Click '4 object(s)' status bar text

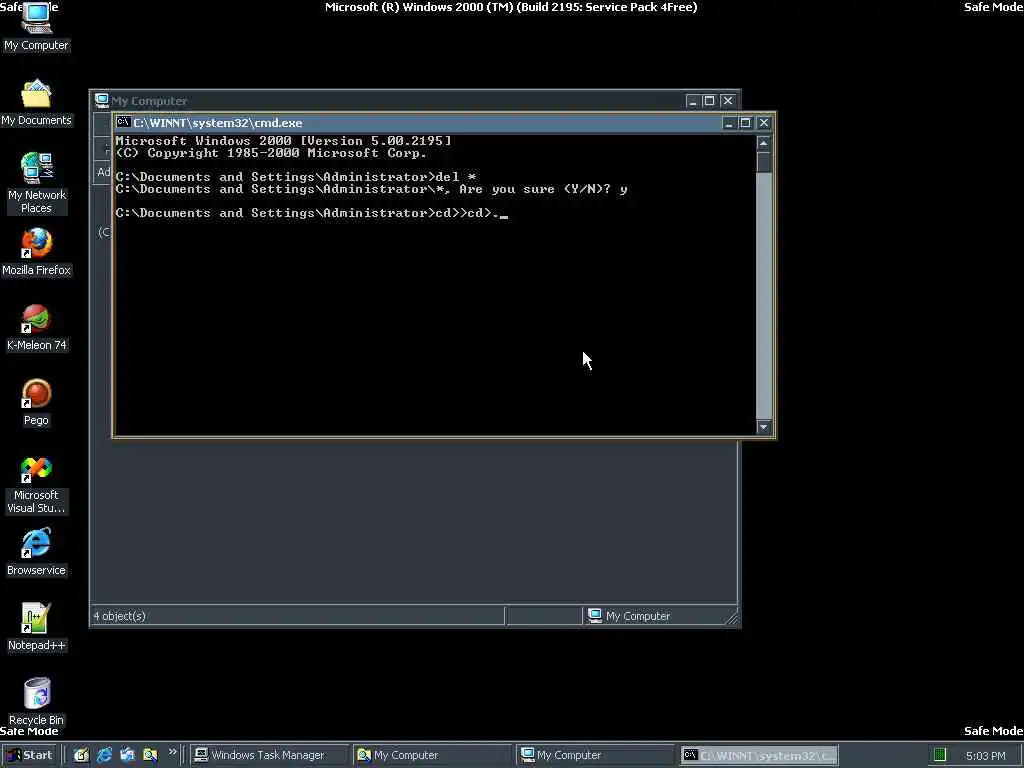[x=120, y=616]
